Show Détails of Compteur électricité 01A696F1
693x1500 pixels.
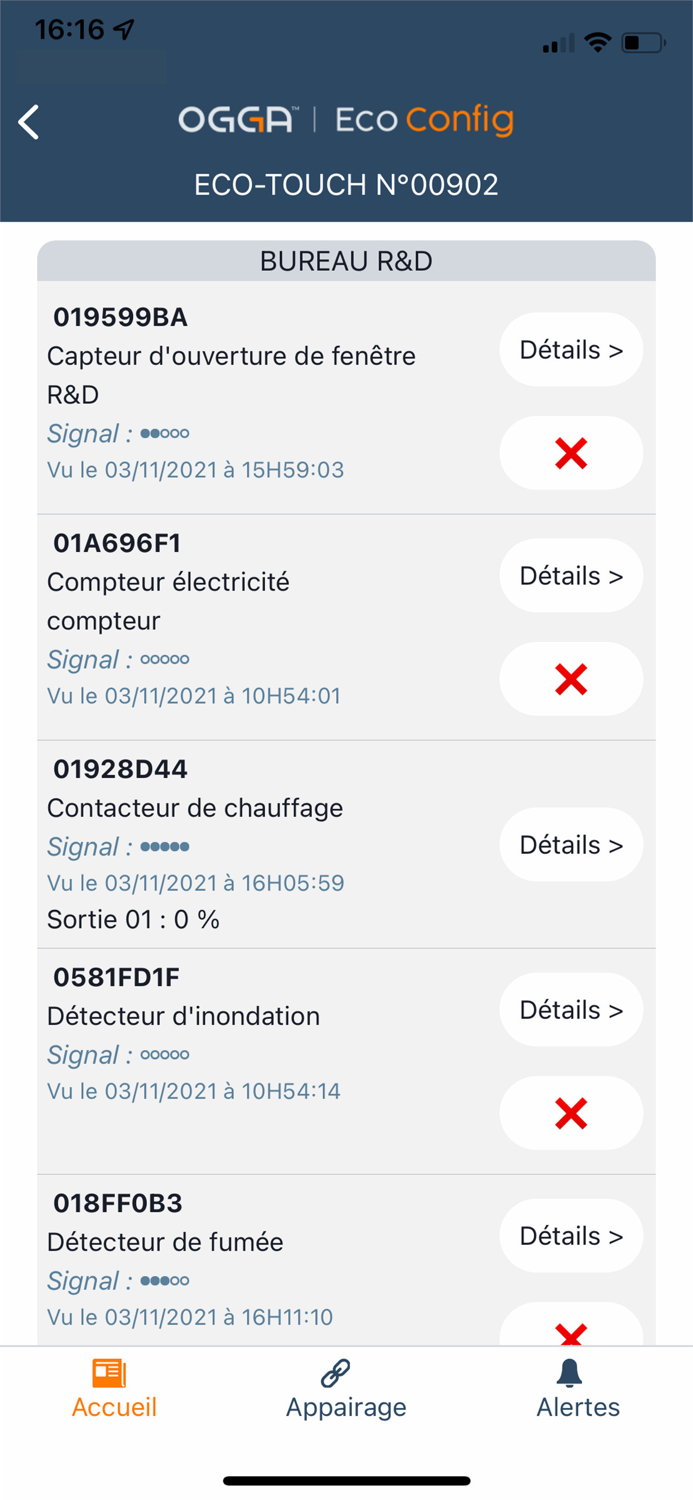(571, 576)
